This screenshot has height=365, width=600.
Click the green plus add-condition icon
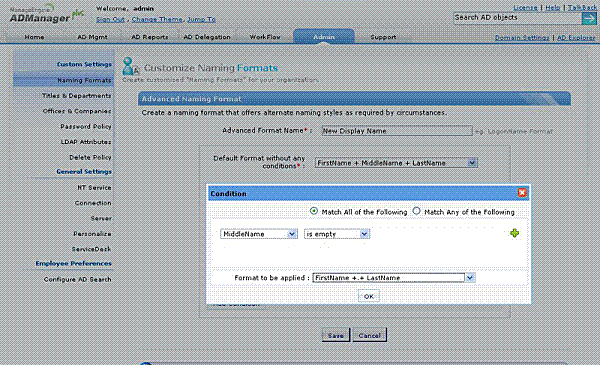point(514,233)
